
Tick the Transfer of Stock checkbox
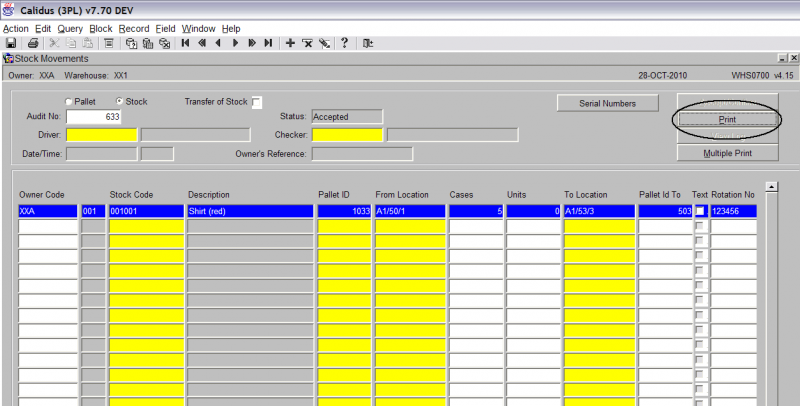(x=257, y=103)
